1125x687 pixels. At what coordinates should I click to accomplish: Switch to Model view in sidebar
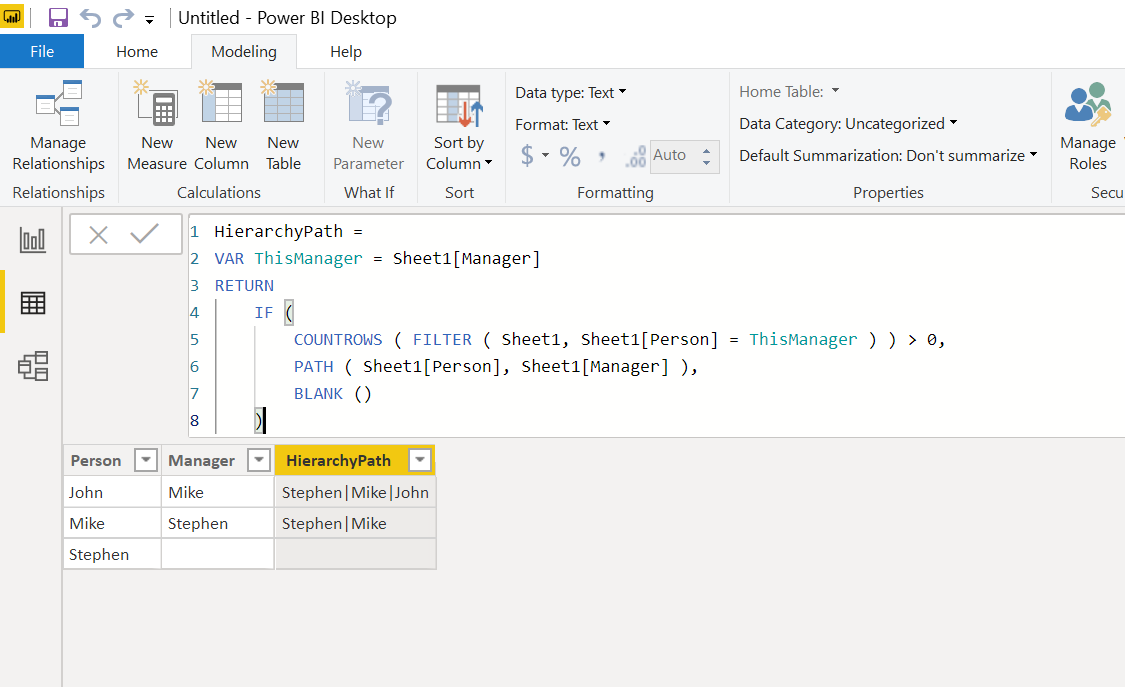pyautogui.click(x=32, y=366)
